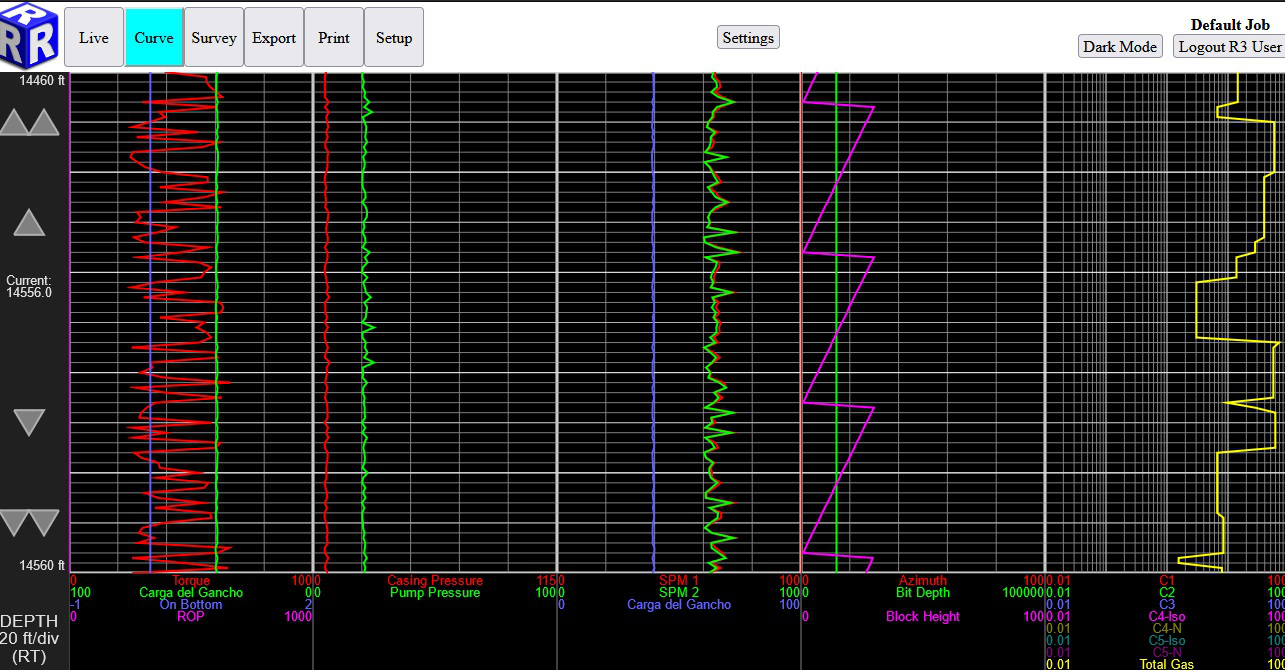Screen dimensions: 1287x672
Task: Step up with the single up arrow
Action: pos(29,222)
